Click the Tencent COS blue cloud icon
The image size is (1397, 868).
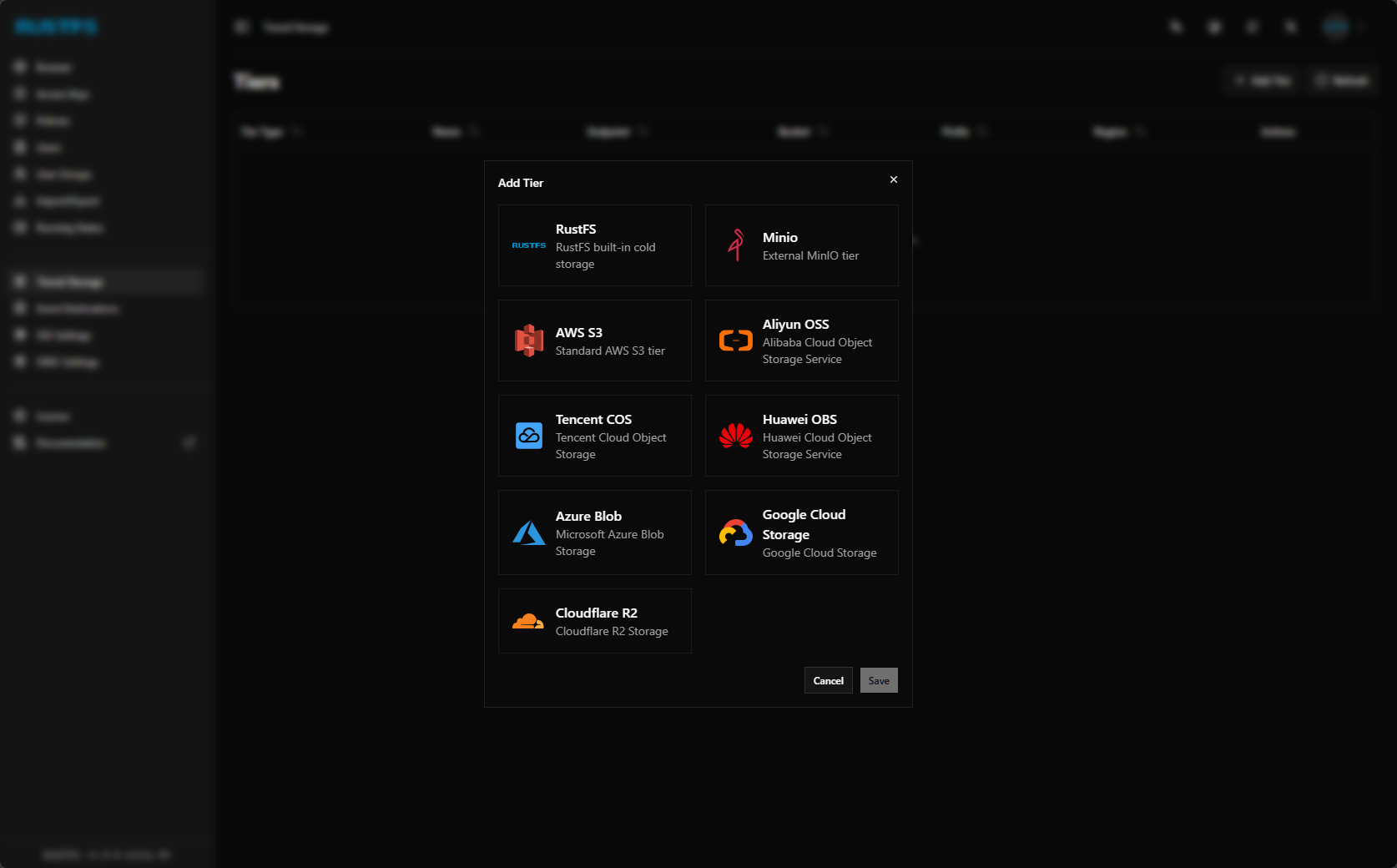pyautogui.click(x=529, y=436)
